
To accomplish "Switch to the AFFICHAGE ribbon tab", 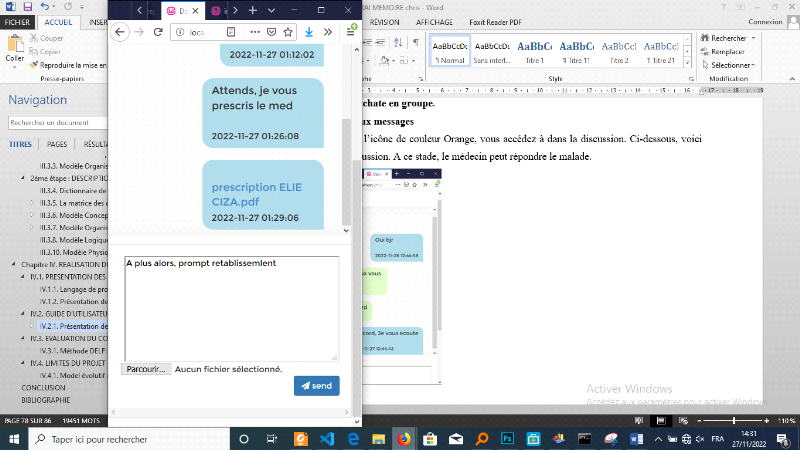I will pyautogui.click(x=433, y=21).
